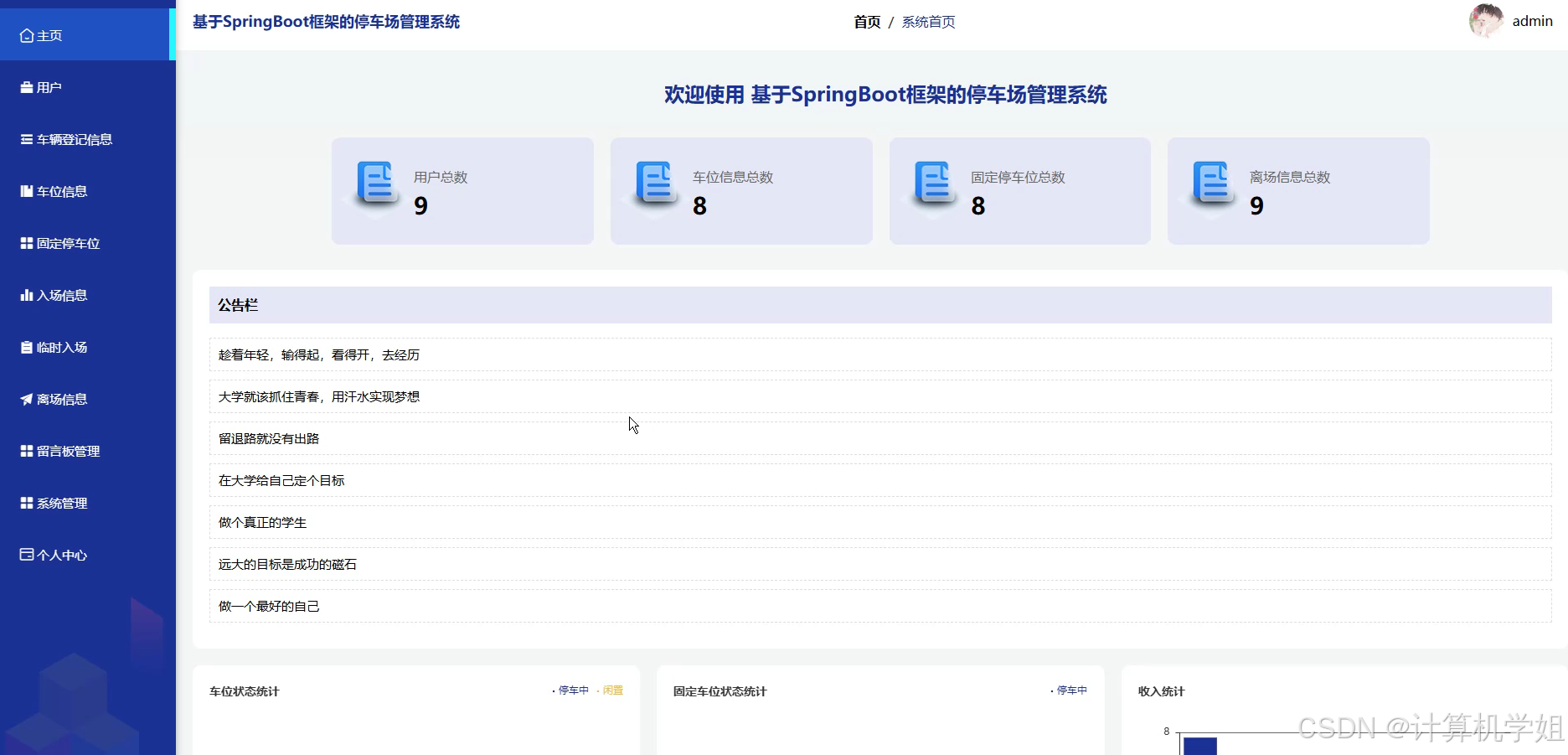Open the 车辆登记信息 menu item
Viewport: 1568px width, 755px height.
coord(88,139)
